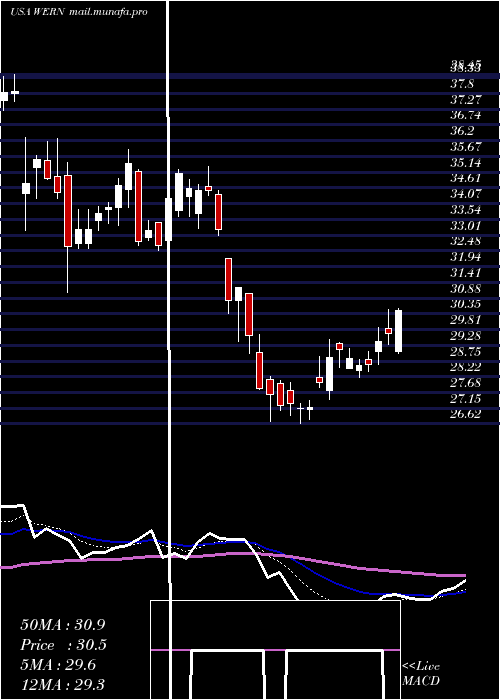Click the 27.15 price axis label

[x=466, y=399]
